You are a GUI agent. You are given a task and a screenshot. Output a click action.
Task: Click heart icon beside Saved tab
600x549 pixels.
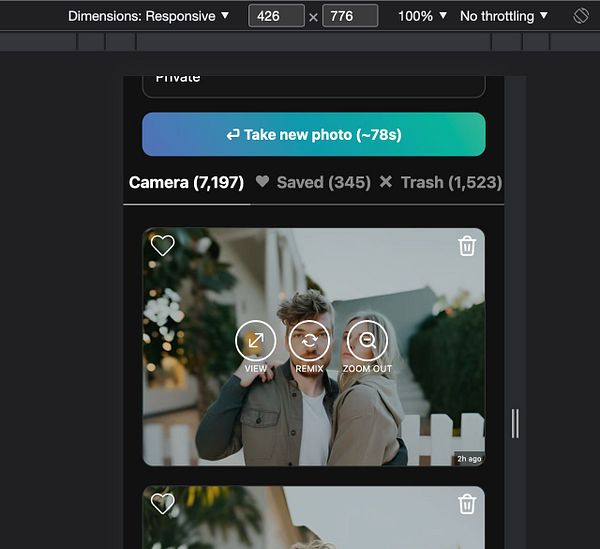tap(262, 181)
